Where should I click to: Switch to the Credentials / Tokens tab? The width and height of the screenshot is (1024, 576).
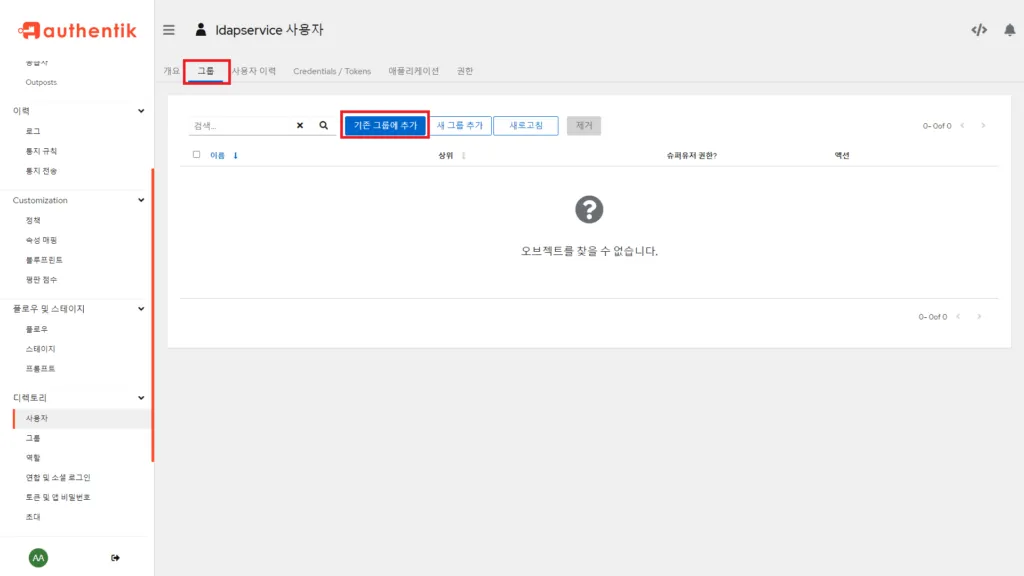point(334,71)
